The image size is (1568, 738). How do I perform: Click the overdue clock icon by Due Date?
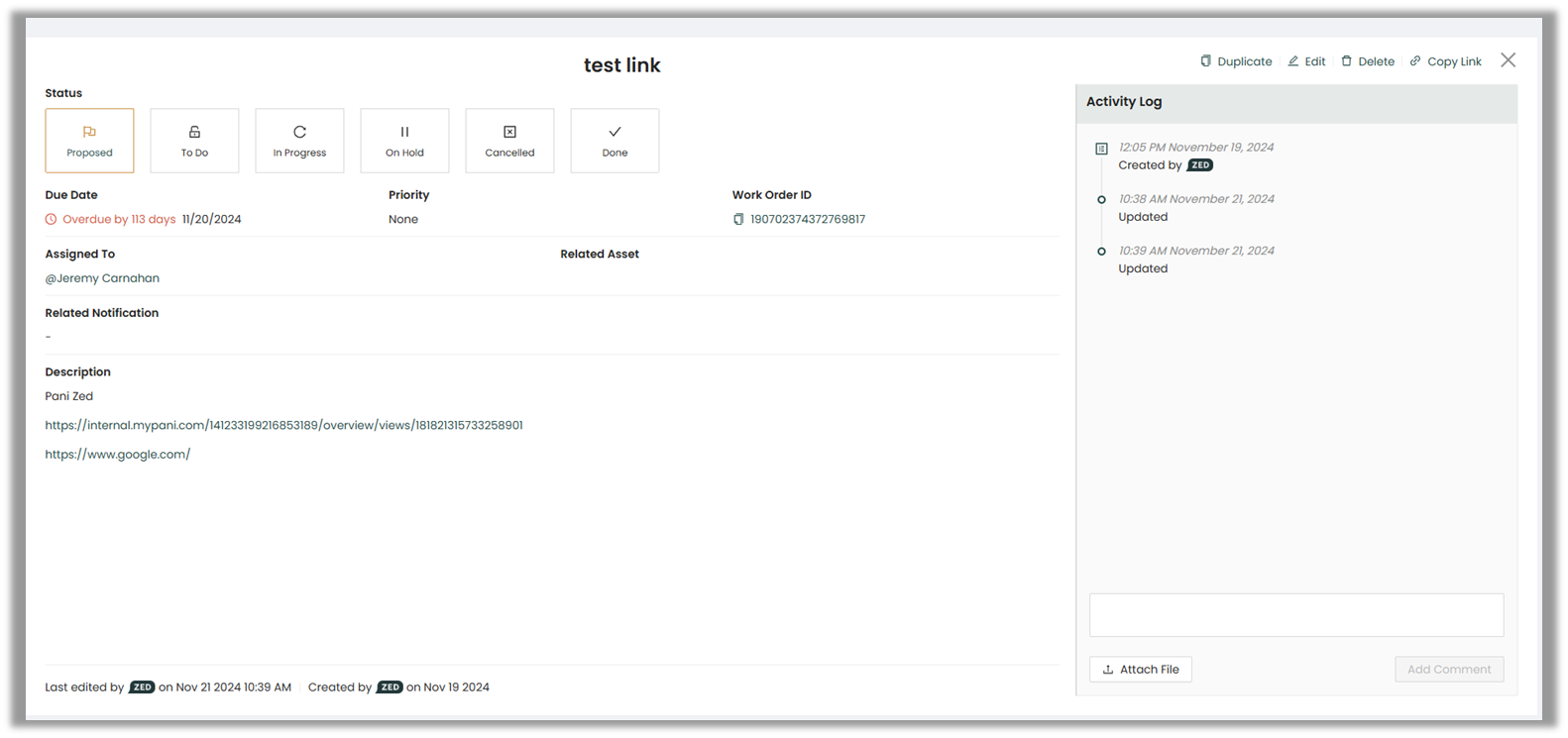[x=52, y=220]
